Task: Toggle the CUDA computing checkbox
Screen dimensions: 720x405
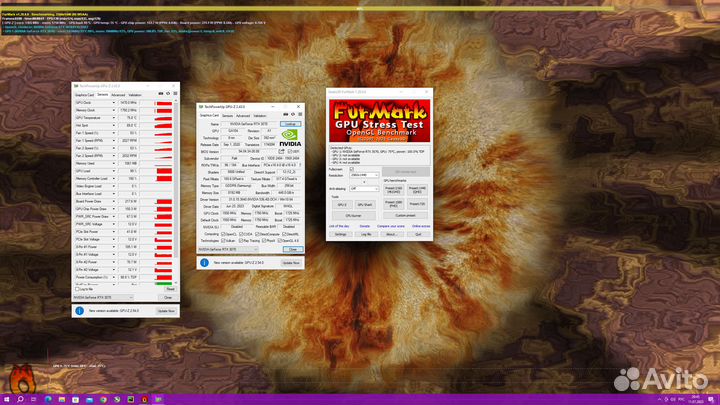Action: [241, 234]
